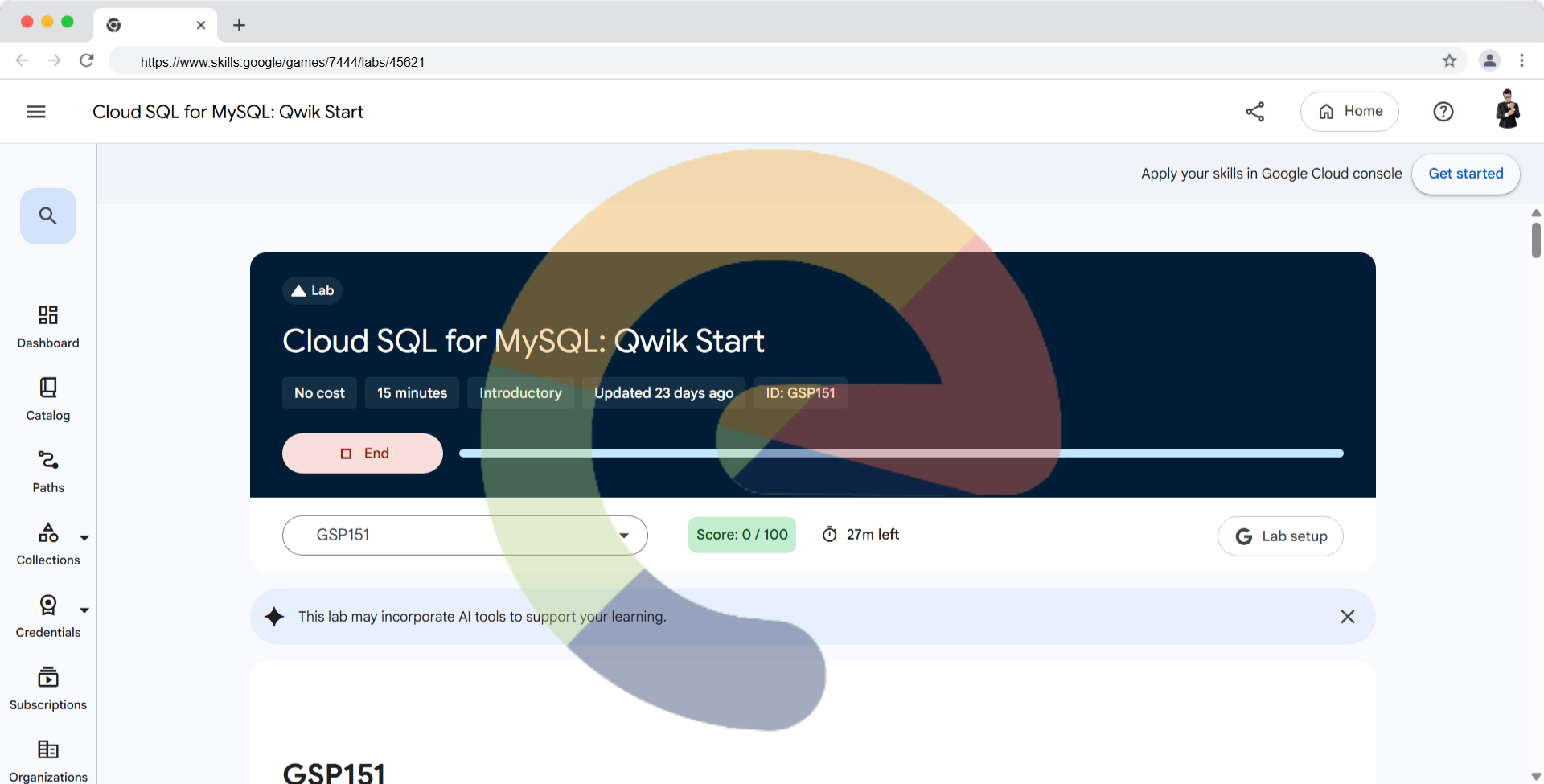Click the search icon in sidebar
The height and width of the screenshot is (784, 1544).
coord(48,215)
